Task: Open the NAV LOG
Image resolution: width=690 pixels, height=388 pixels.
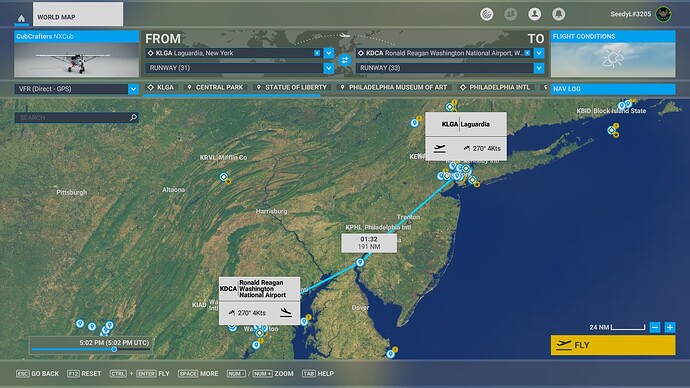Action: [613, 89]
